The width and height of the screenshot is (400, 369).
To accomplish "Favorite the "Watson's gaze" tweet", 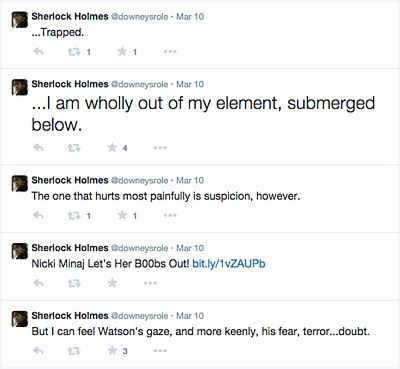I will coord(112,350).
